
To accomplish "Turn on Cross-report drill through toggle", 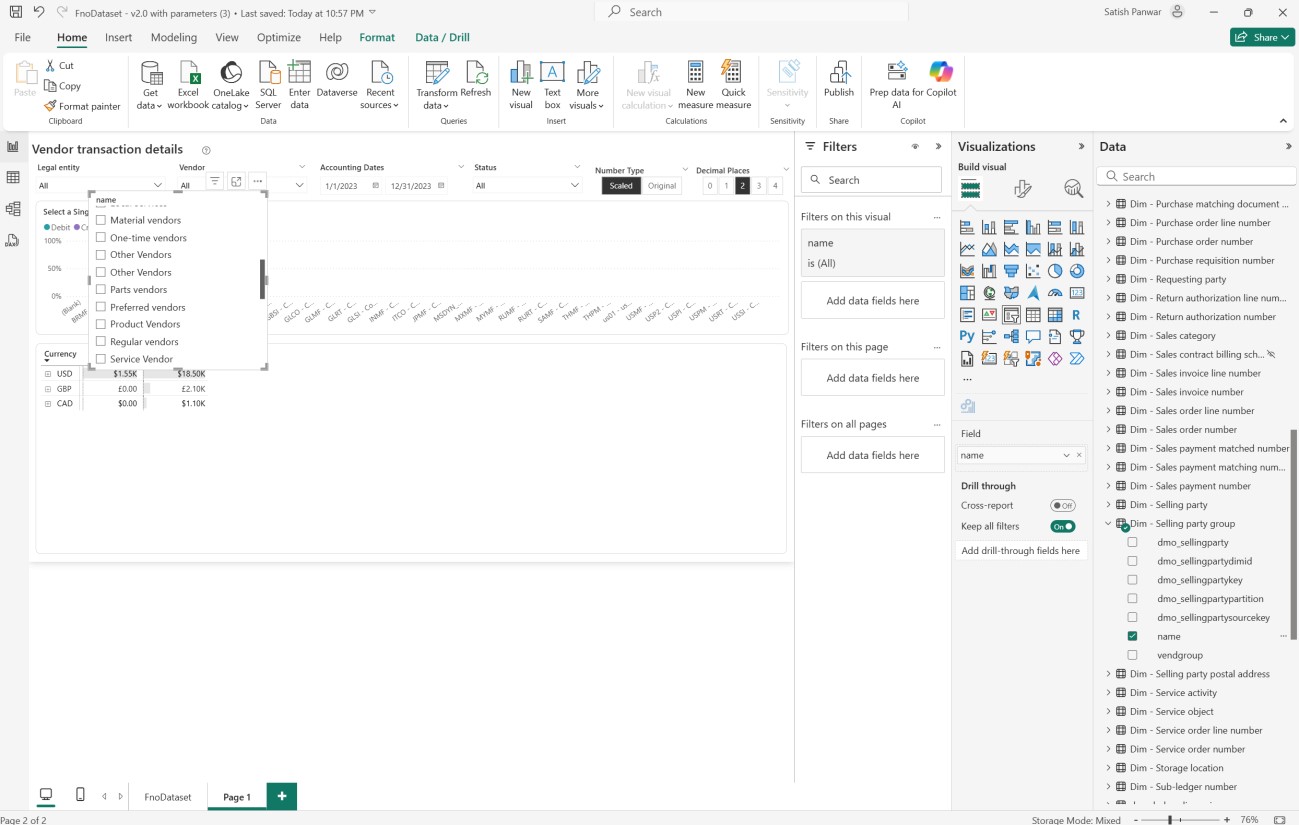I will click(1062, 506).
